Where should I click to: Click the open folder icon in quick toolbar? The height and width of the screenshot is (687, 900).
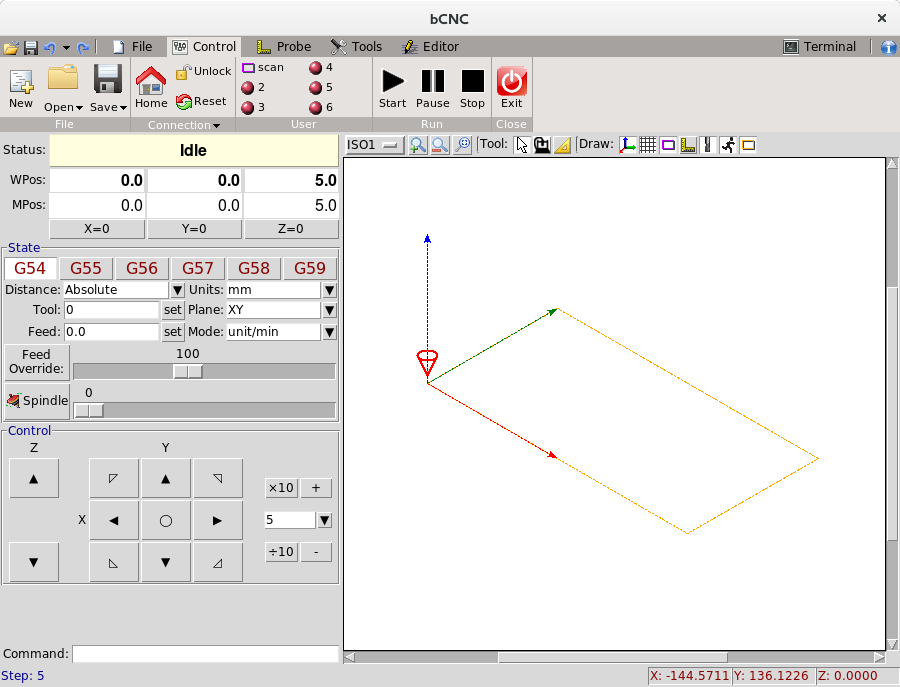tap(10, 47)
